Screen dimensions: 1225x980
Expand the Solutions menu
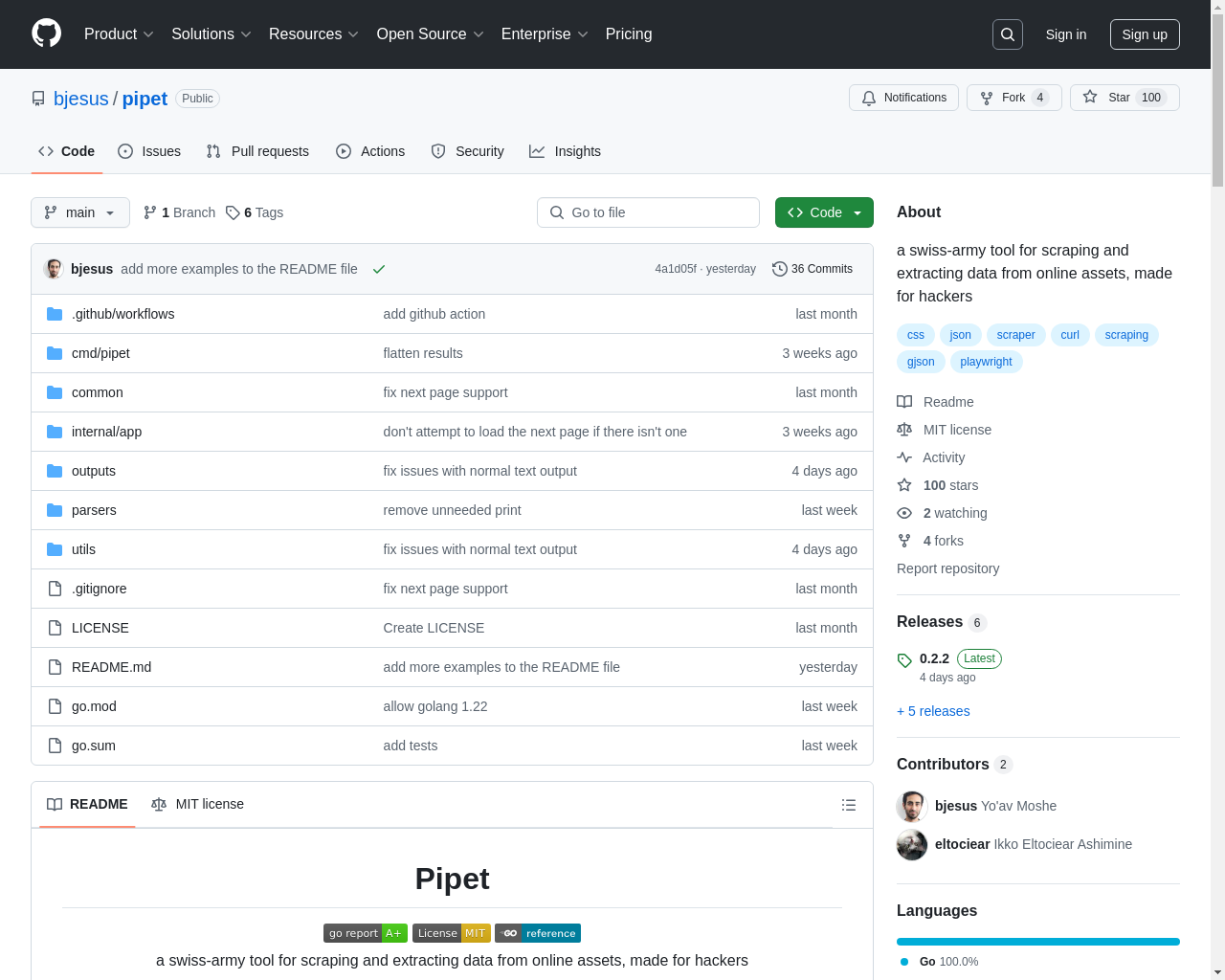tap(212, 34)
